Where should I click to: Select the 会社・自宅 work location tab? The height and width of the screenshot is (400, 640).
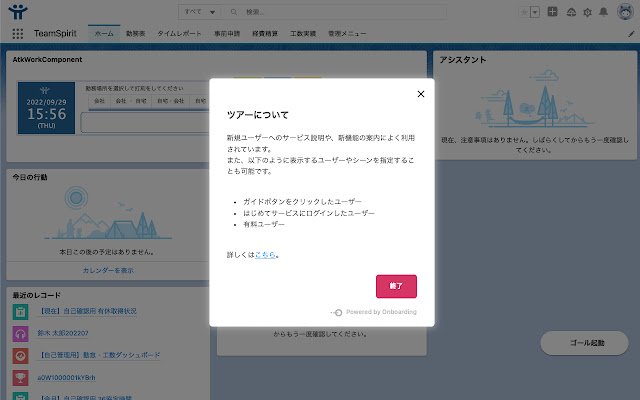pyautogui.click(x=131, y=101)
